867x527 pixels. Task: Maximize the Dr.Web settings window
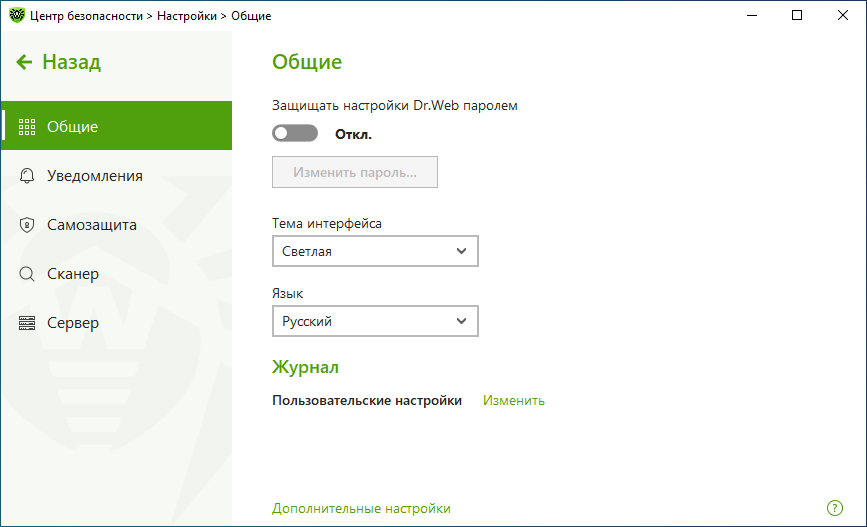point(797,15)
